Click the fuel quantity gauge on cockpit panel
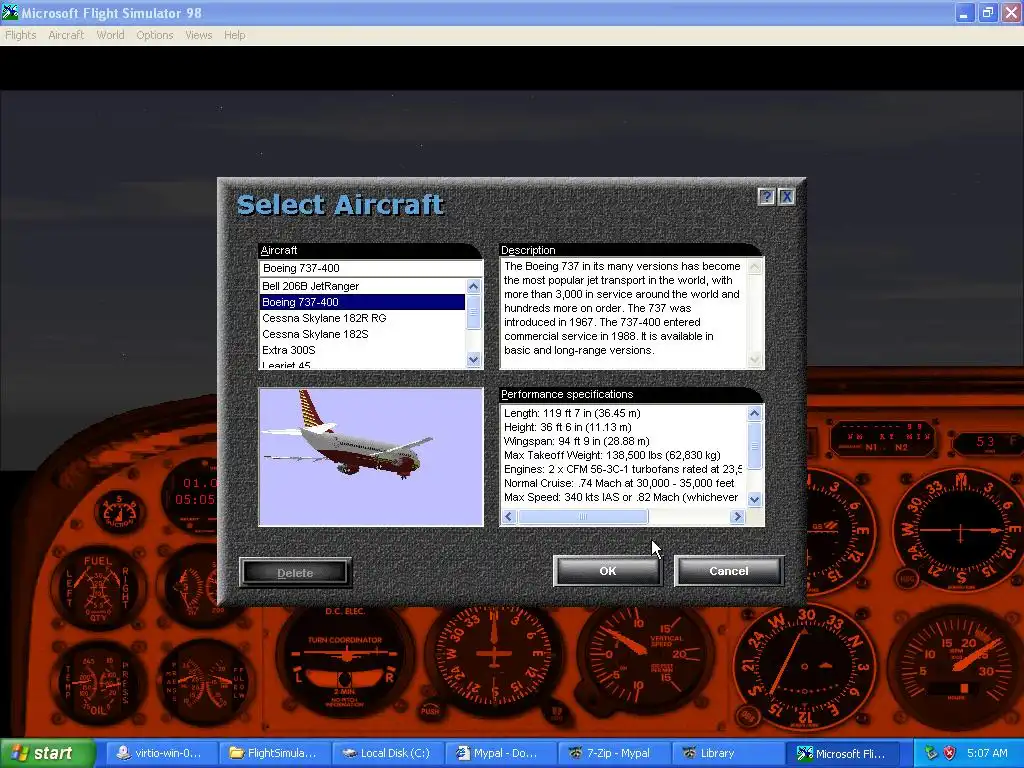1024x768 pixels. (x=98, y=587)
